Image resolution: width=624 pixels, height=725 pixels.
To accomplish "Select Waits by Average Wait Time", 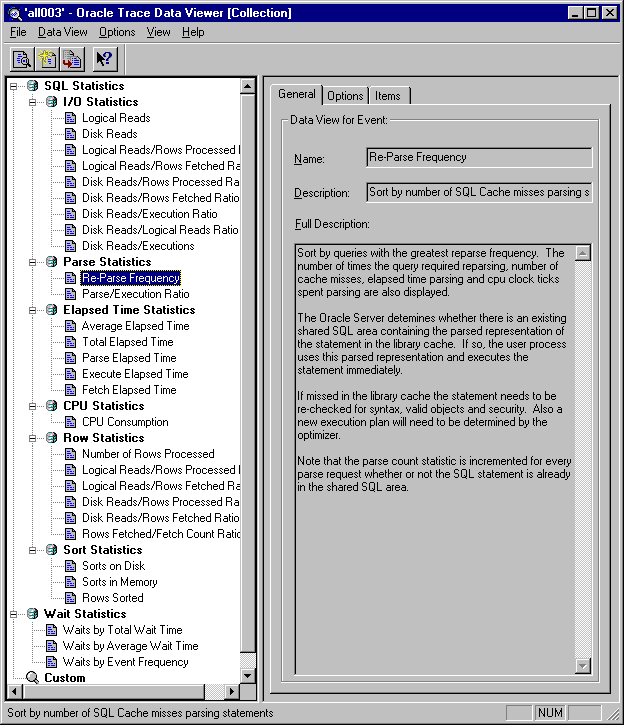I will pyautogui.click(x=130, y=645).
